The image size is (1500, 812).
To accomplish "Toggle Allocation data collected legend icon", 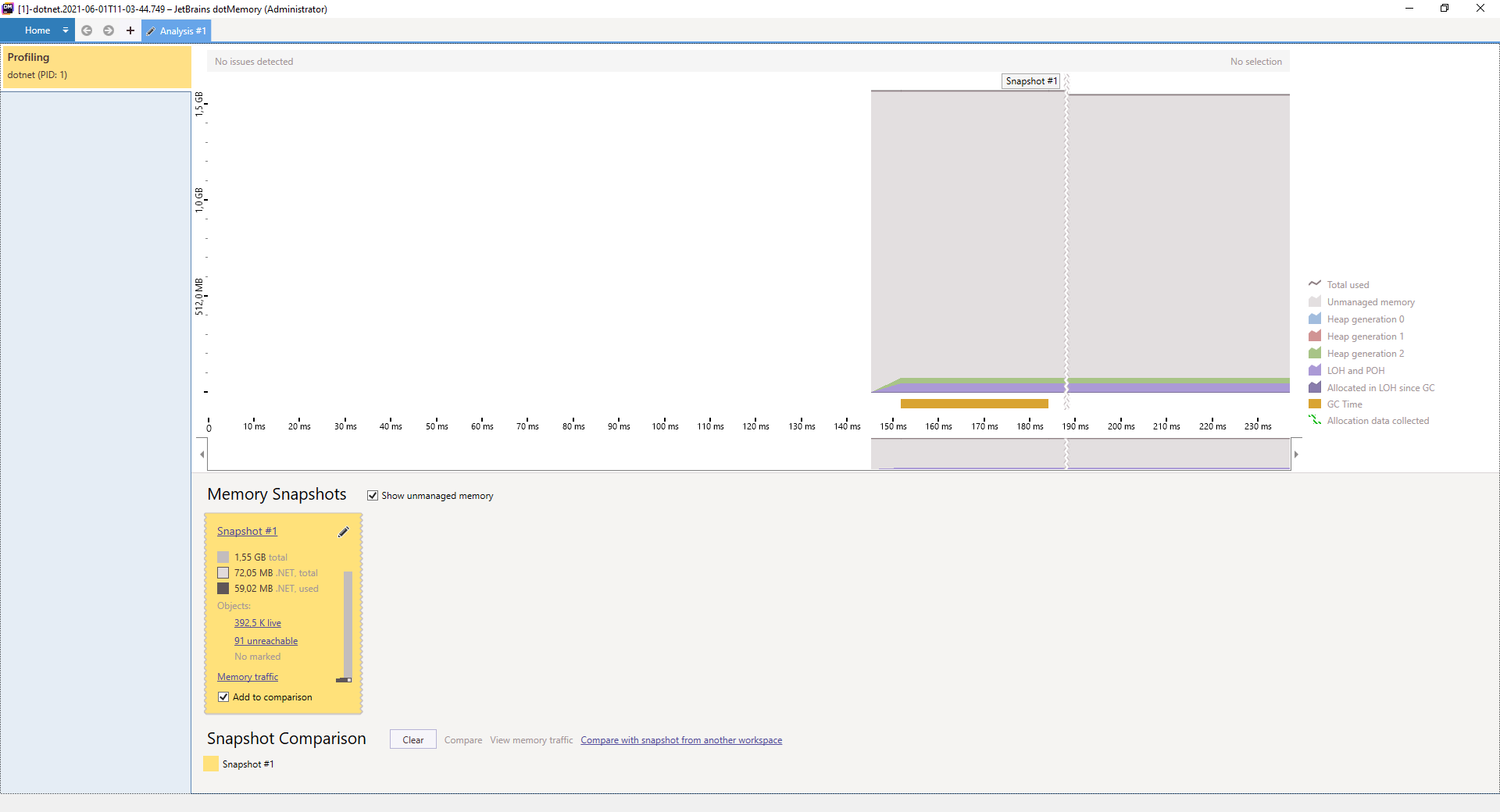I will pos(1315,421).
